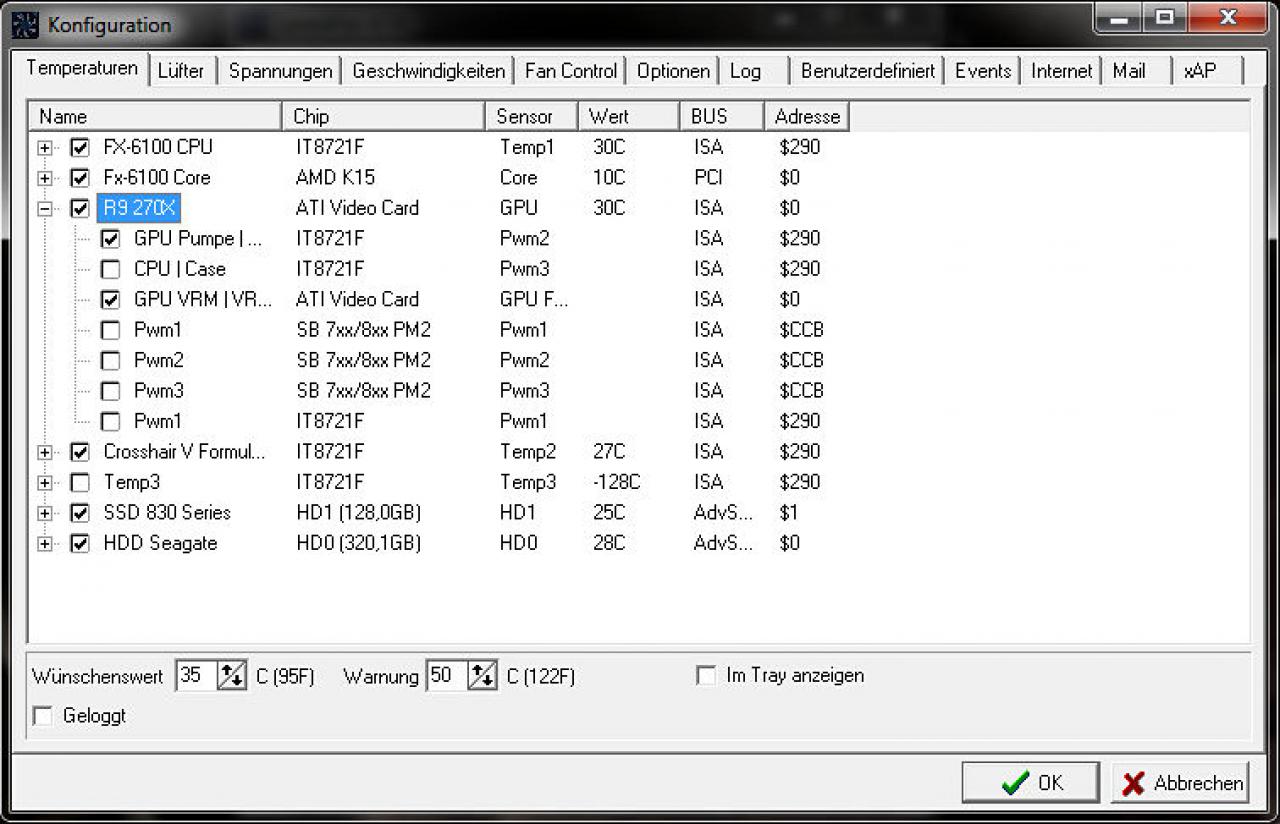
Task: Open the Spannungen tab
Action: click(x=280, y=71)
